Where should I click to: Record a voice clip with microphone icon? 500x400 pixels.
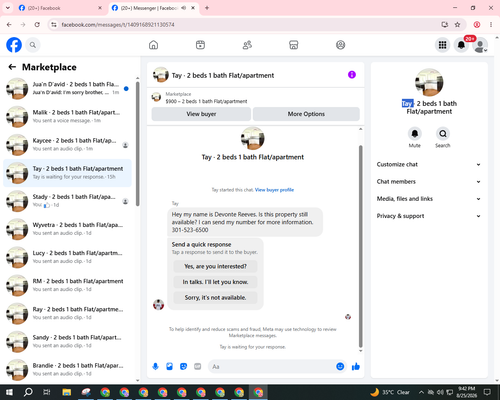click(x=155, y=367)
